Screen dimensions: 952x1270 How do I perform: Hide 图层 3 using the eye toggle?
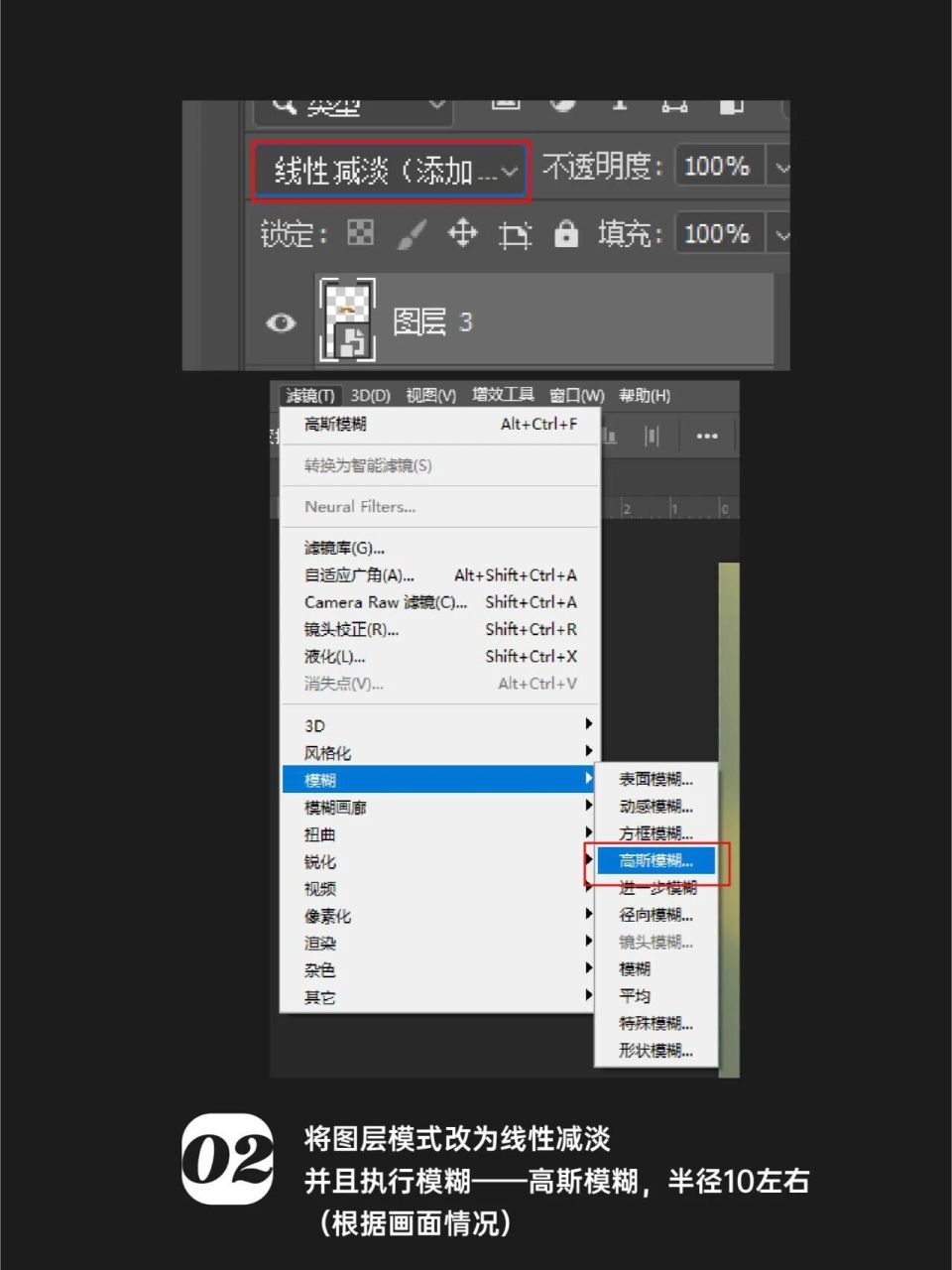(x=281, y=322)
